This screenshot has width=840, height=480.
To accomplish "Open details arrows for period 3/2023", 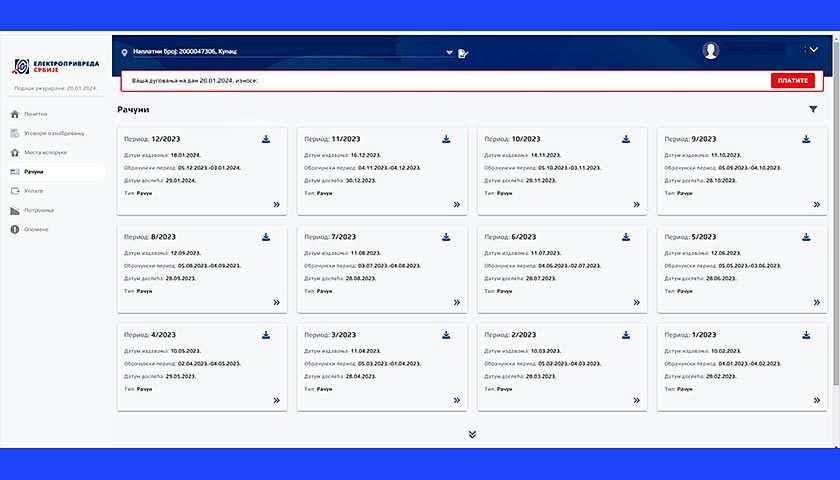I will pyautogui.click(x=456, y=401).
